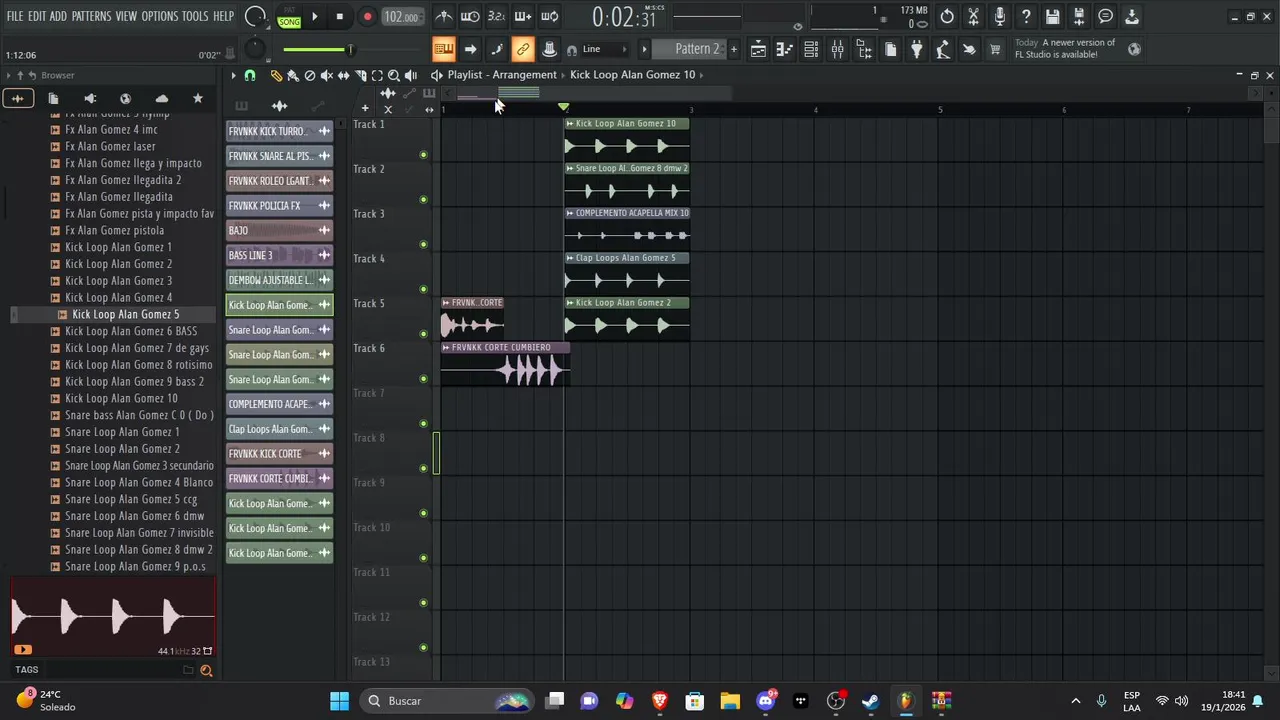Open the Kick Loop Alan Gomez 10 breadcrumb

(632, 75)
